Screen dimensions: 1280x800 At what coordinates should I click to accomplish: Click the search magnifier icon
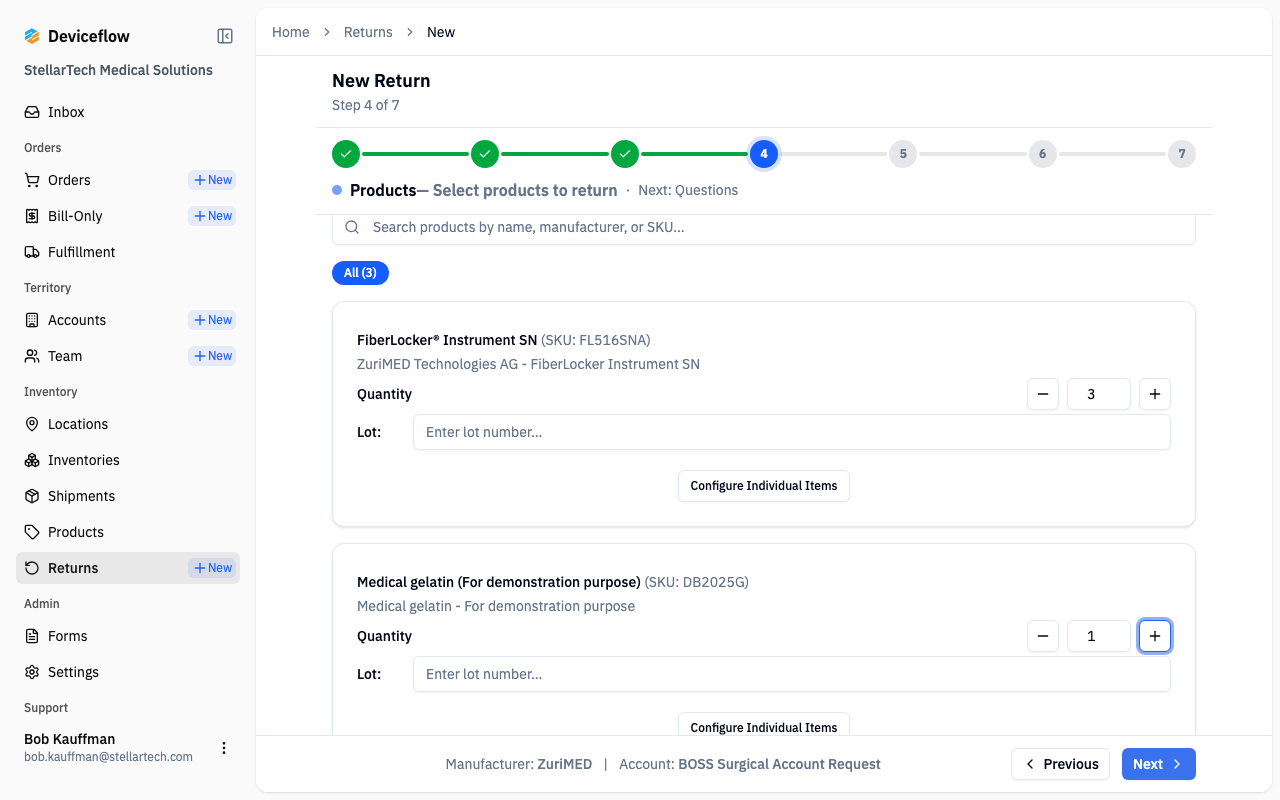[352, 227]
